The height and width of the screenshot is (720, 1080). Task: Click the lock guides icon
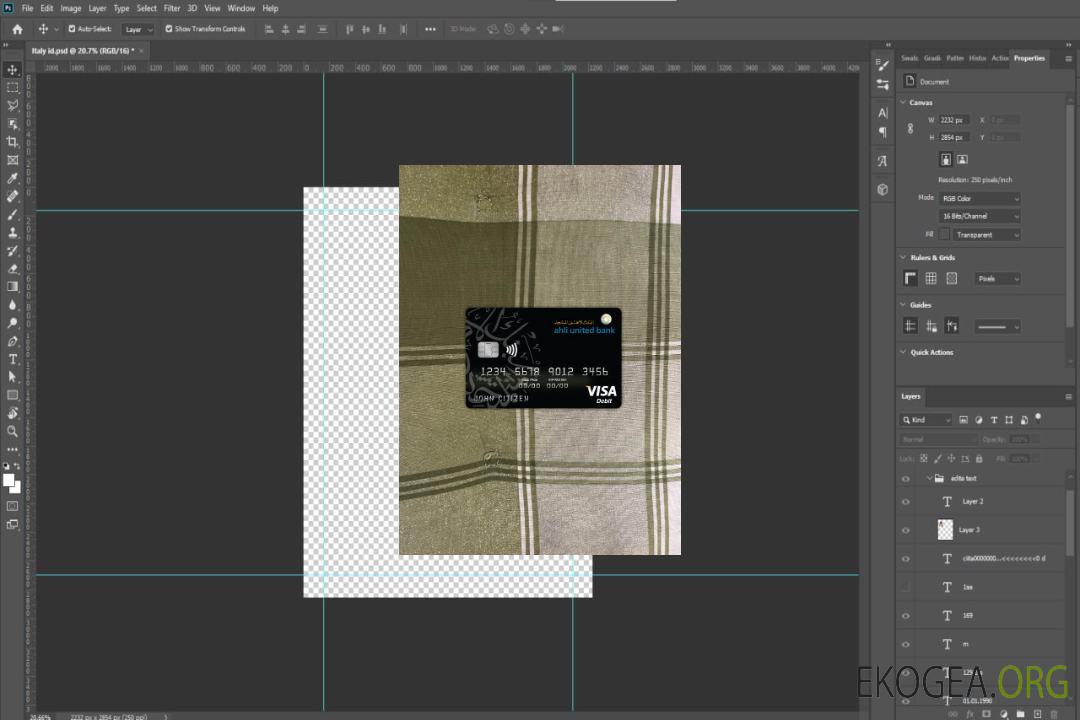pos(931,326)
